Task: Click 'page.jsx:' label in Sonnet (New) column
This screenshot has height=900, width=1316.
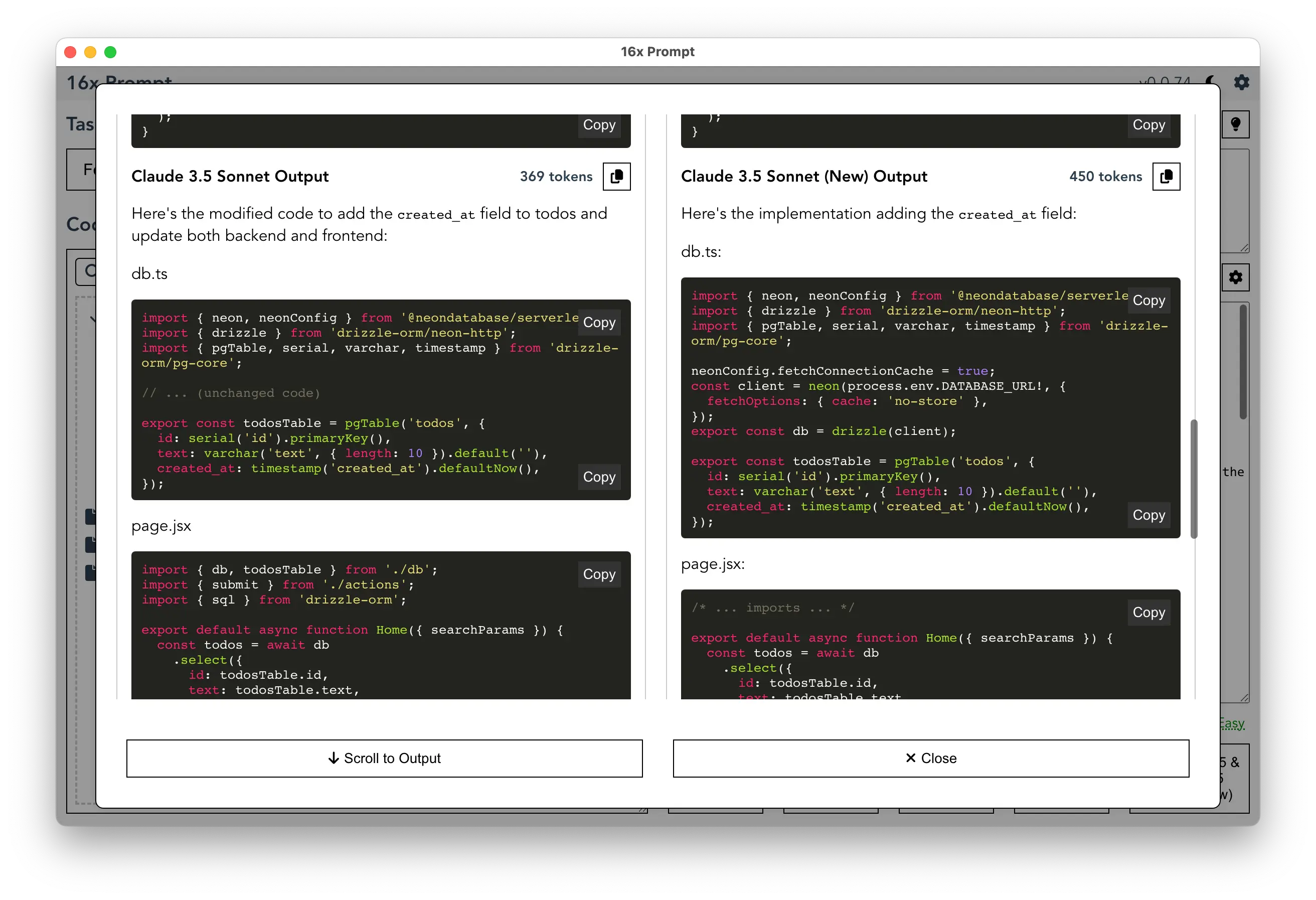Action: coord(713,564)
